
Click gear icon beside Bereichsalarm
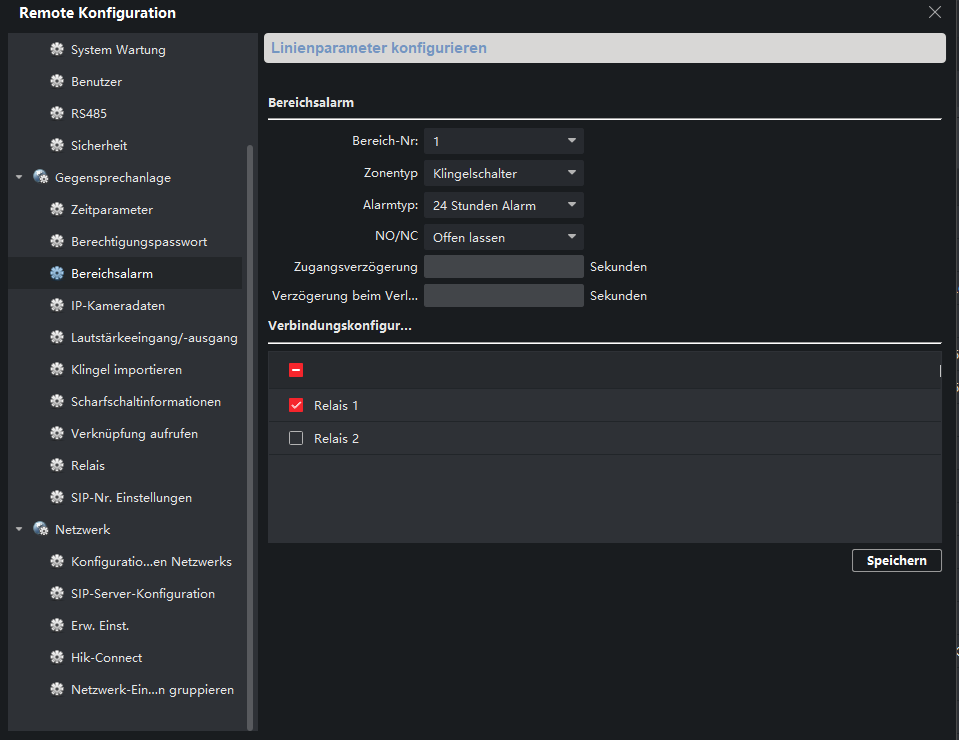click(x=57, y=273)
